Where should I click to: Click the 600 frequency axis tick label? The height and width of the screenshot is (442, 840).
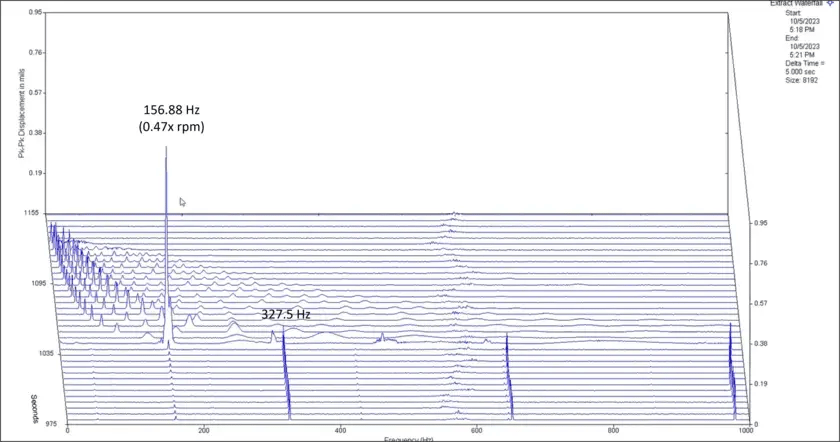click(477, 430)
